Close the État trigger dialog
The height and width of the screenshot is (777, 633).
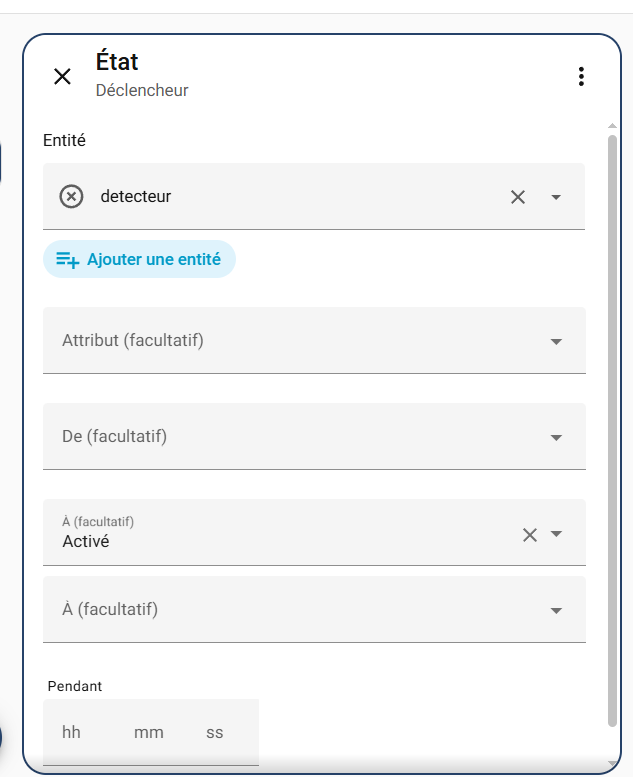click(62, 77)
